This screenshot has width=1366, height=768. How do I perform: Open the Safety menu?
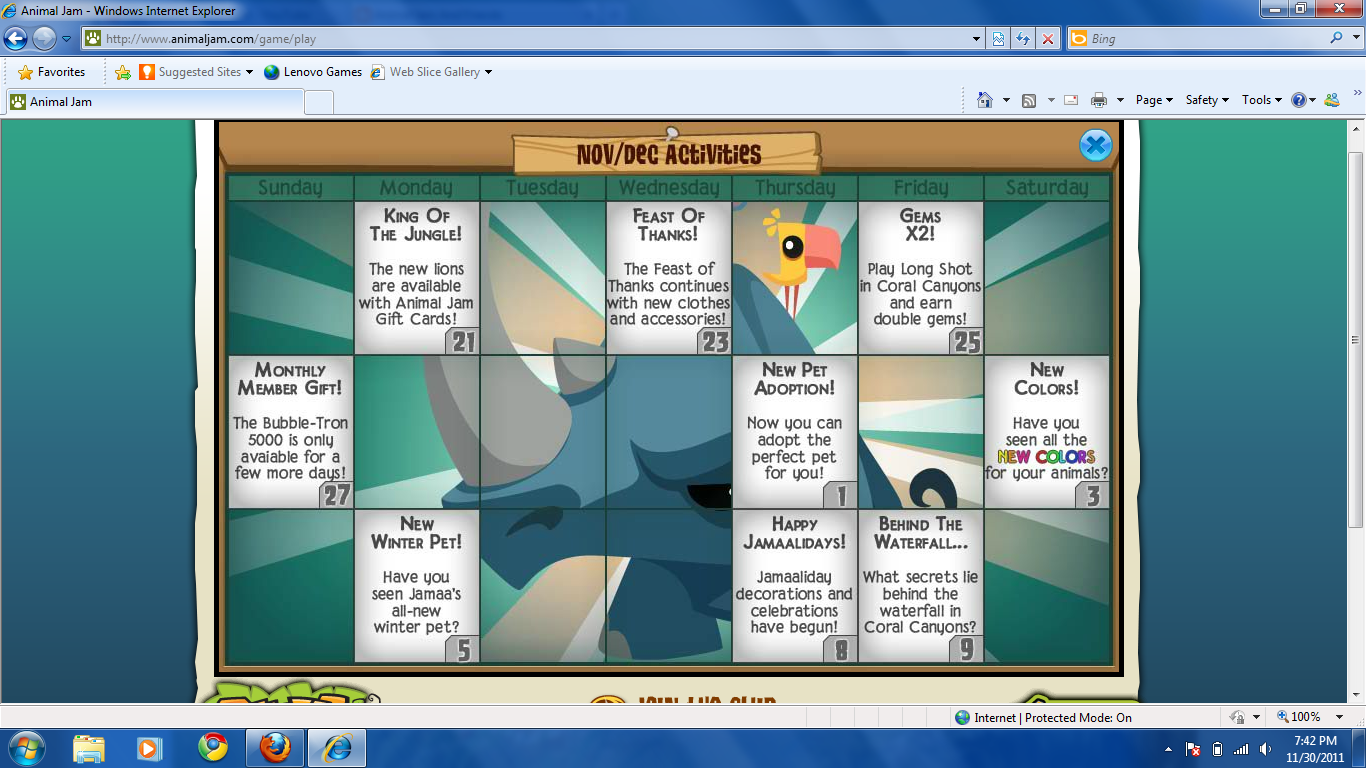1207,100
